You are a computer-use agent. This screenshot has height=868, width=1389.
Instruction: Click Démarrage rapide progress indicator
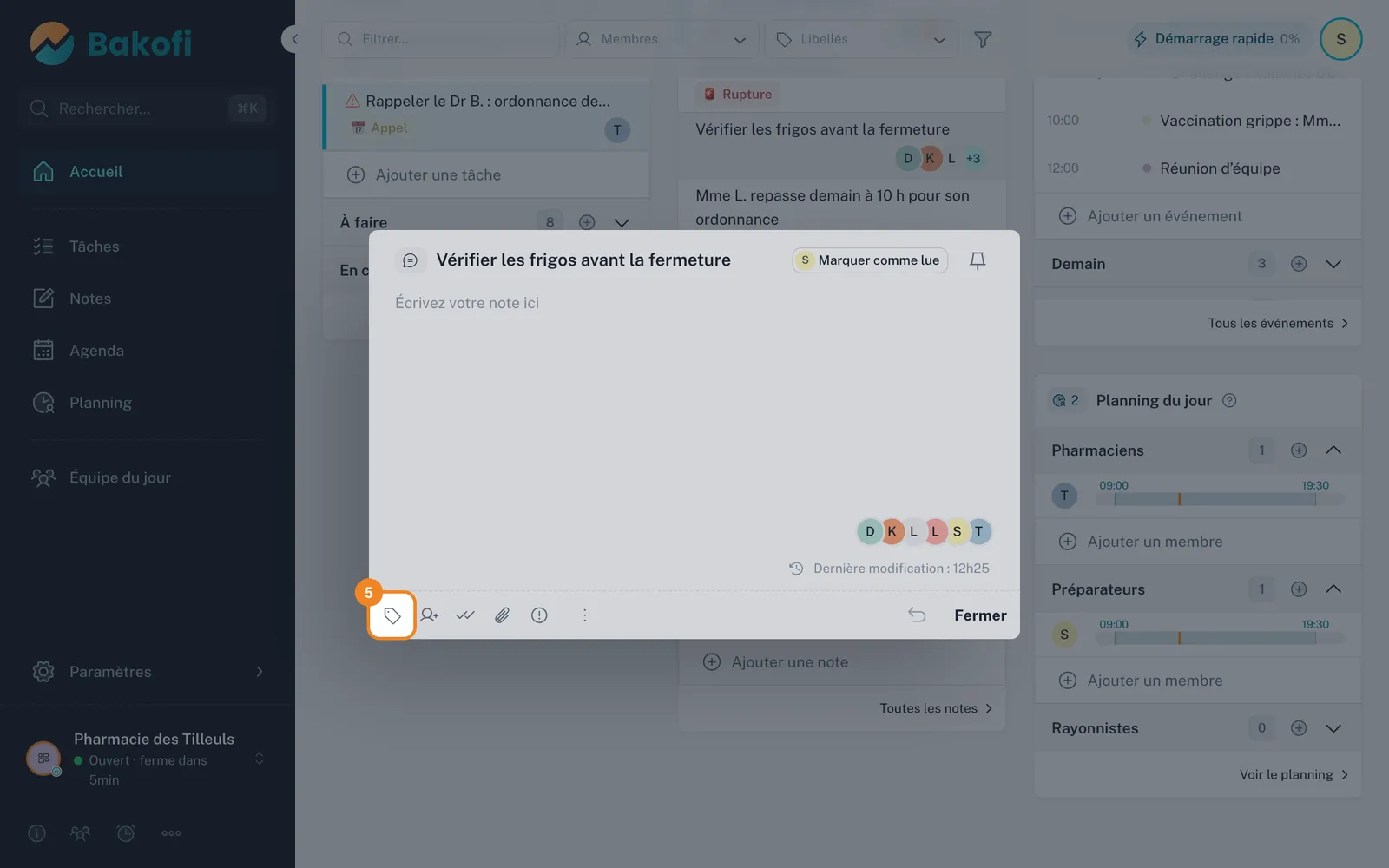(x=1217, y=39)
